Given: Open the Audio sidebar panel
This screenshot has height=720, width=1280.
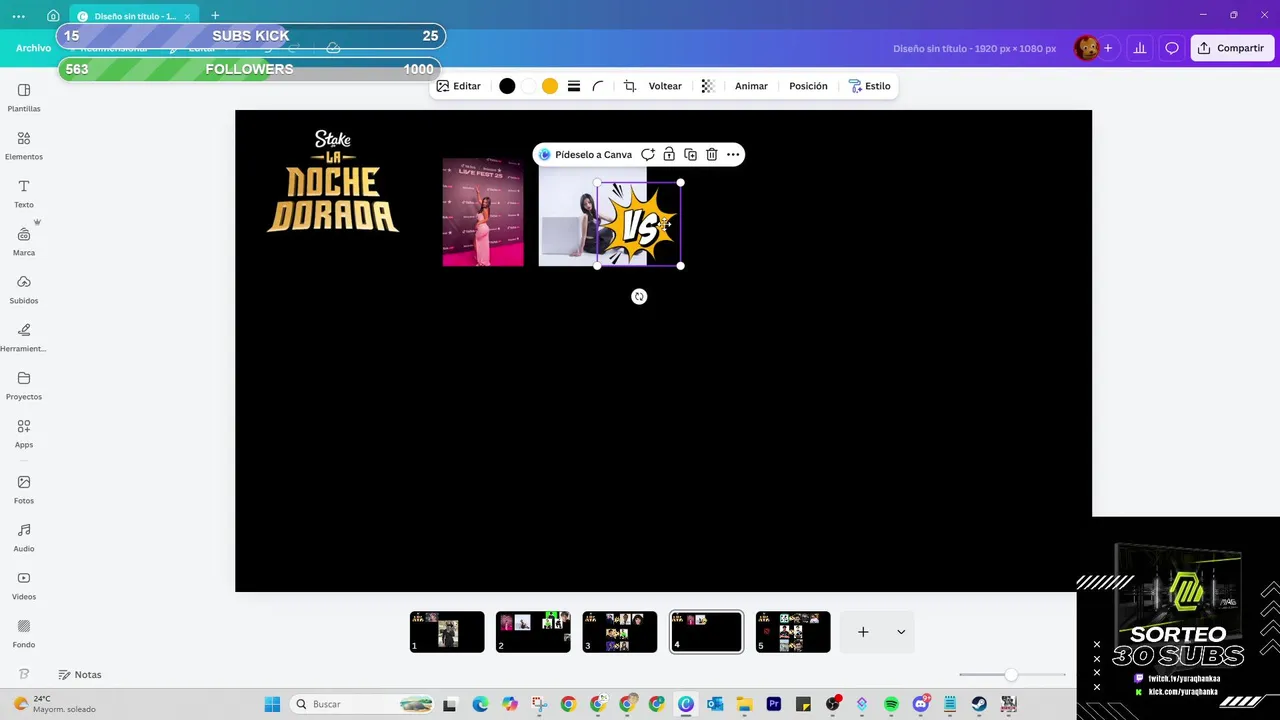Looking at the screenshot, I should click(24, 537).
